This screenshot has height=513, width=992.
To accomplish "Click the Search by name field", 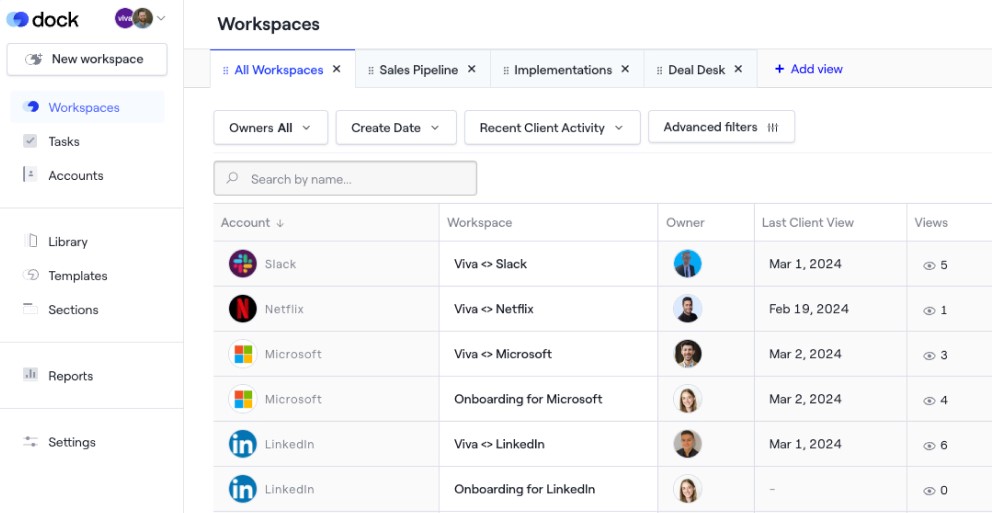I will 345,179.
